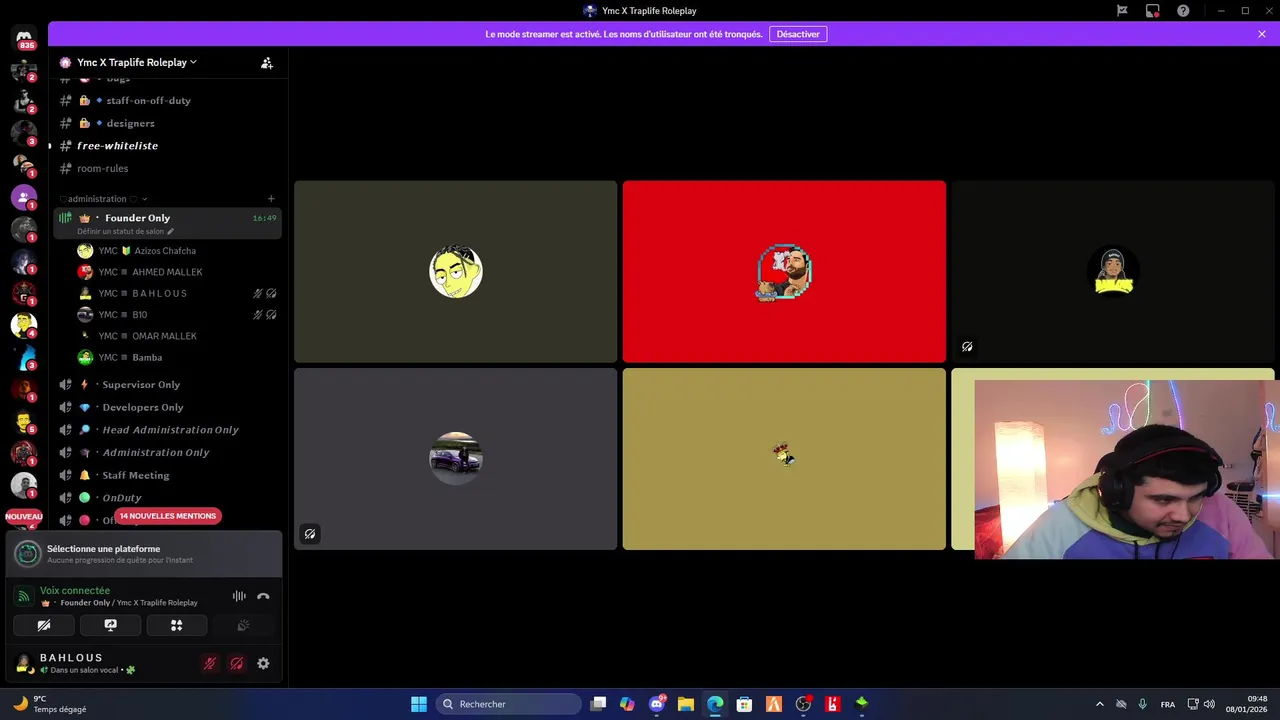Viewport: 1280px width, 720px height.
Task: Undeafen headphones in user panel
Action: coord(237,663)
